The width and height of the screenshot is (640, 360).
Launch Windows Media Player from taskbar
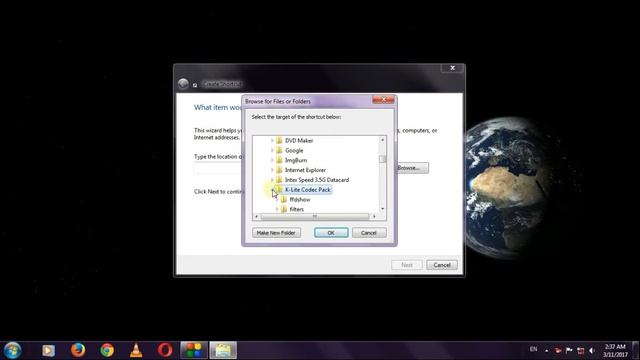pyautogui.click(x=48, y=350)
